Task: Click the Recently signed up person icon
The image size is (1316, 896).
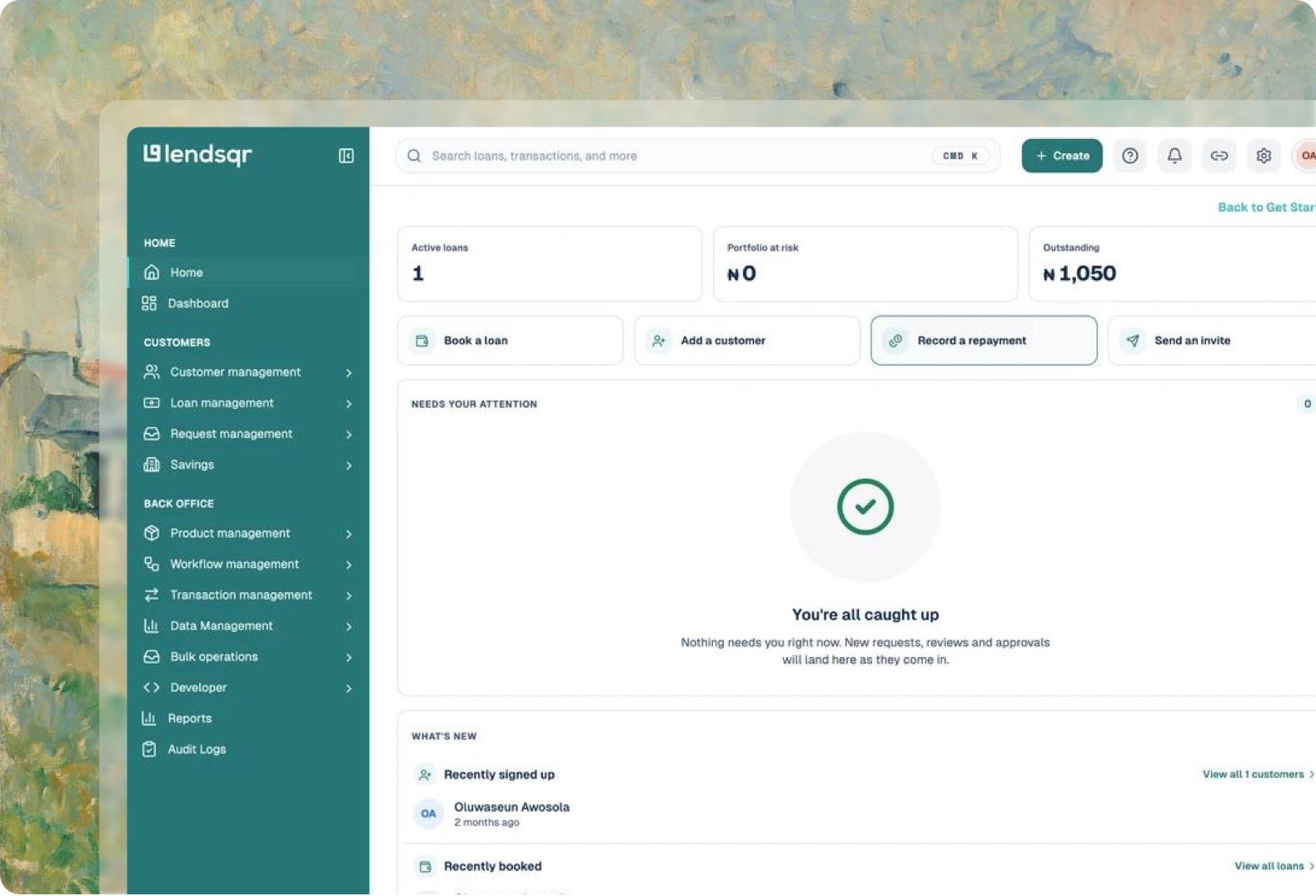Action: coord(425,774)
